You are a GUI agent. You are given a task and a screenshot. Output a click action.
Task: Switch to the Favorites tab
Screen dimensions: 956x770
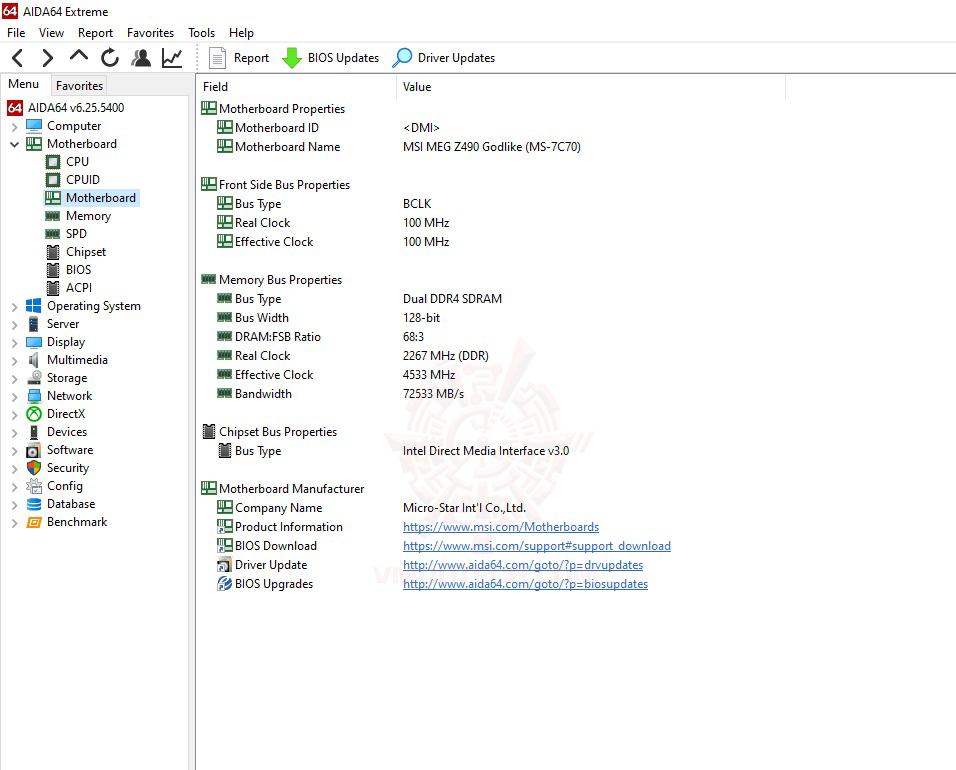(78, 85)
